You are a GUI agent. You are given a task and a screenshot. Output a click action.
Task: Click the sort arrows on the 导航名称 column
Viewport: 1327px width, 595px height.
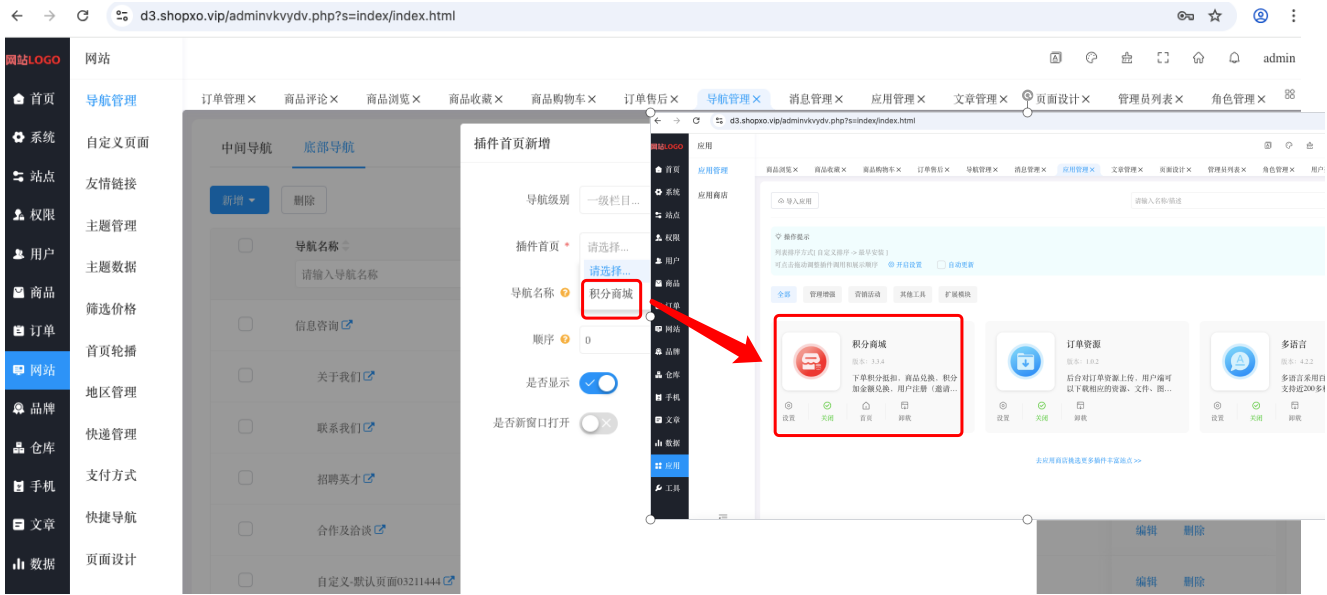point(347,246)
